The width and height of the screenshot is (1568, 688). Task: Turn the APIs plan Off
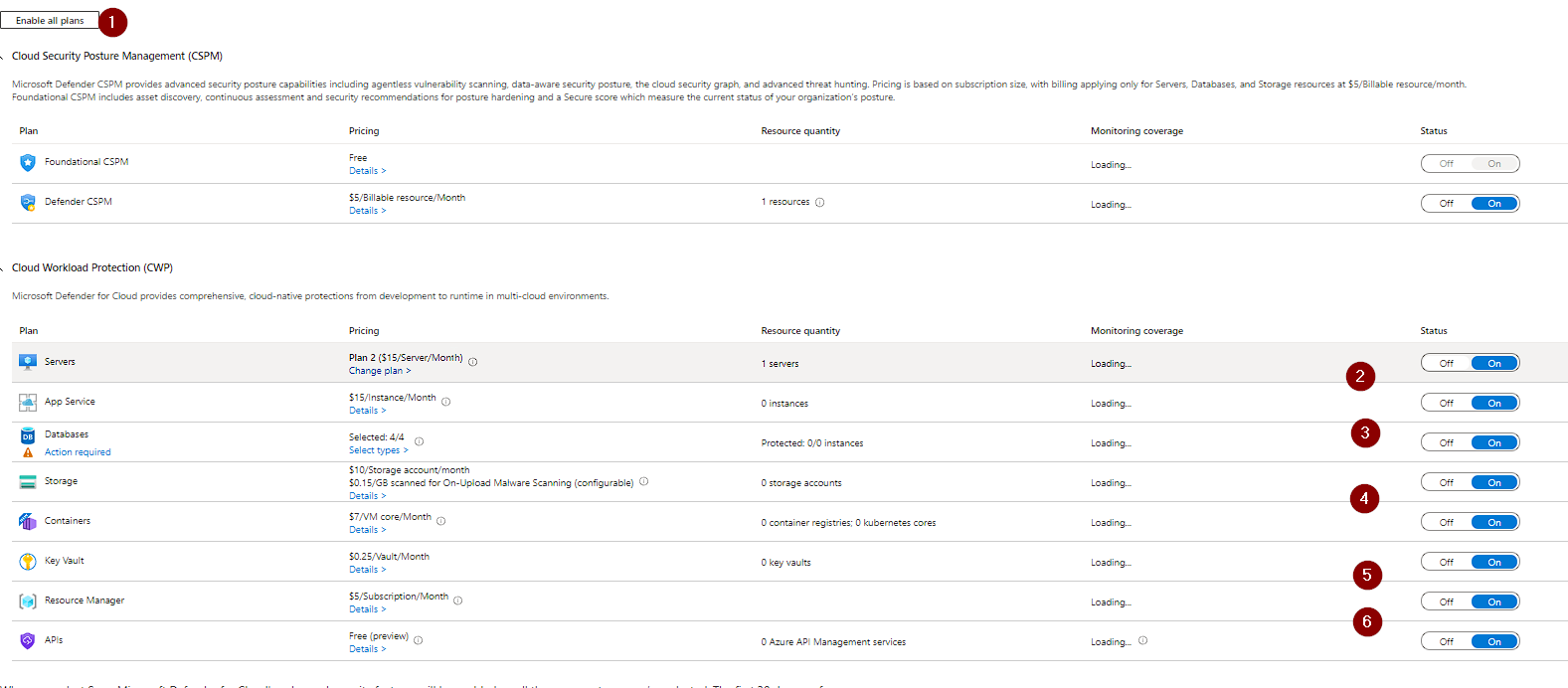[x=1447, y=641]
